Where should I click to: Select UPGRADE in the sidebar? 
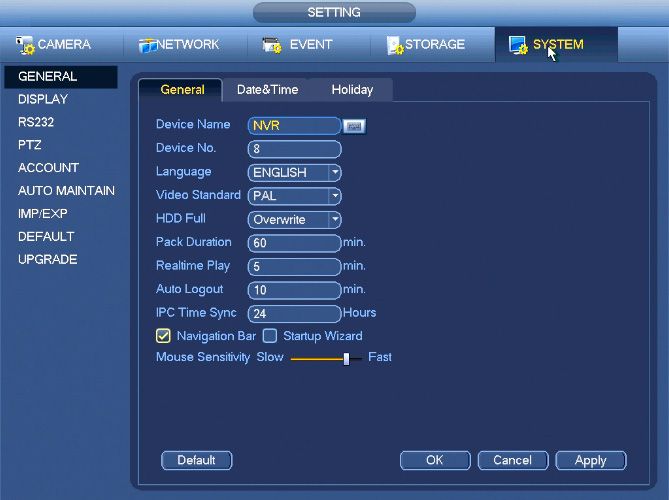(47, 259)
